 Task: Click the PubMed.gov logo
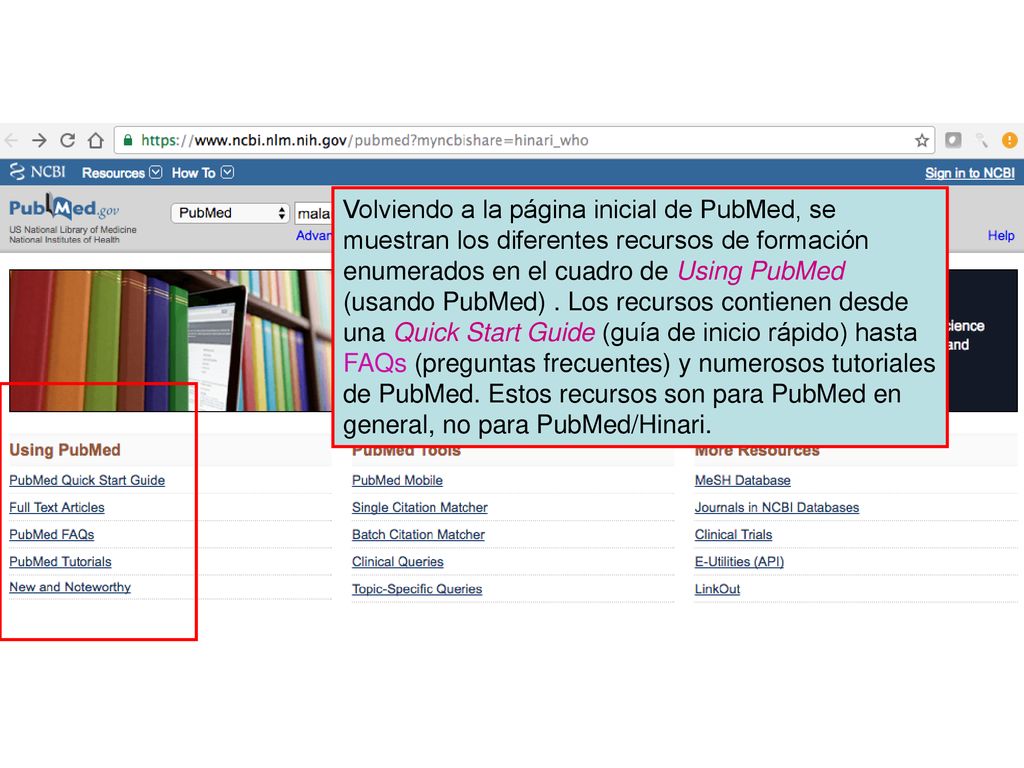pos(64,208)
